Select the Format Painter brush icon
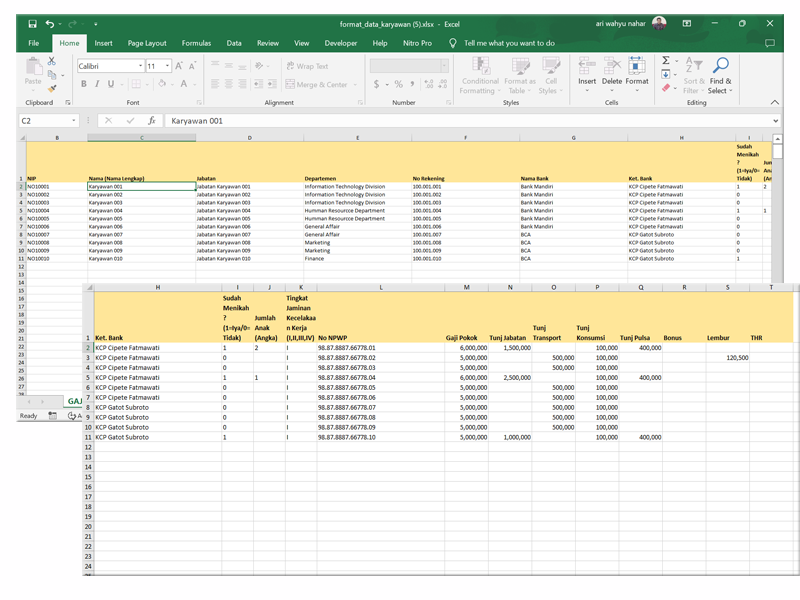The image size is (800, 600). pos(51,88)
